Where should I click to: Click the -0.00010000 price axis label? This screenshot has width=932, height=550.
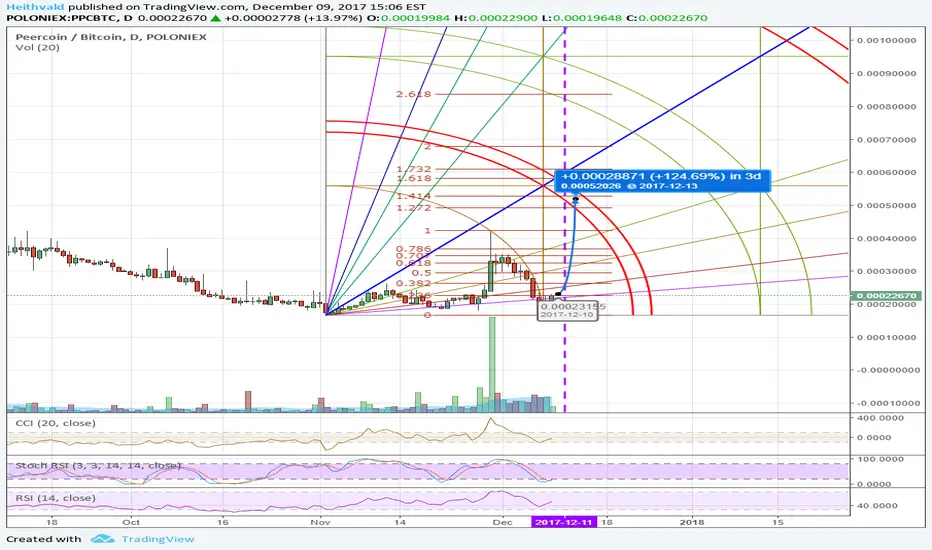point(886,403)
